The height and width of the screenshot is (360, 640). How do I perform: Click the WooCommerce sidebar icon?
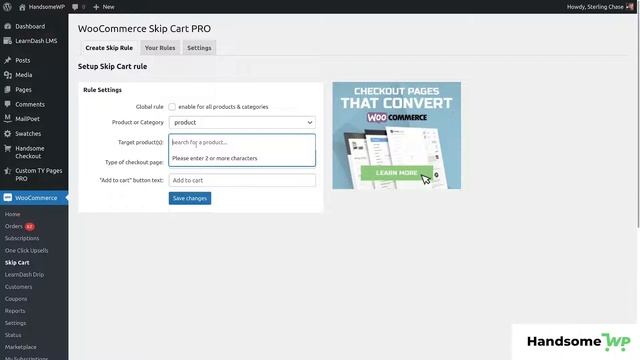[7, 198]
